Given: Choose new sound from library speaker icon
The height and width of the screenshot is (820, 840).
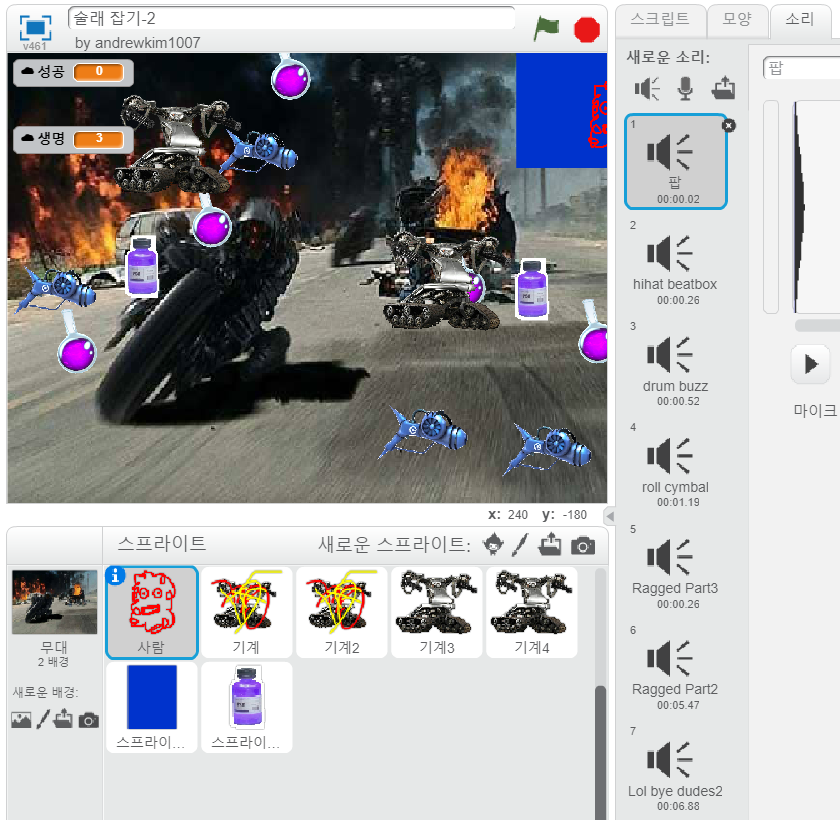Looking at the screenshot, I should click(x=648, y=89).
